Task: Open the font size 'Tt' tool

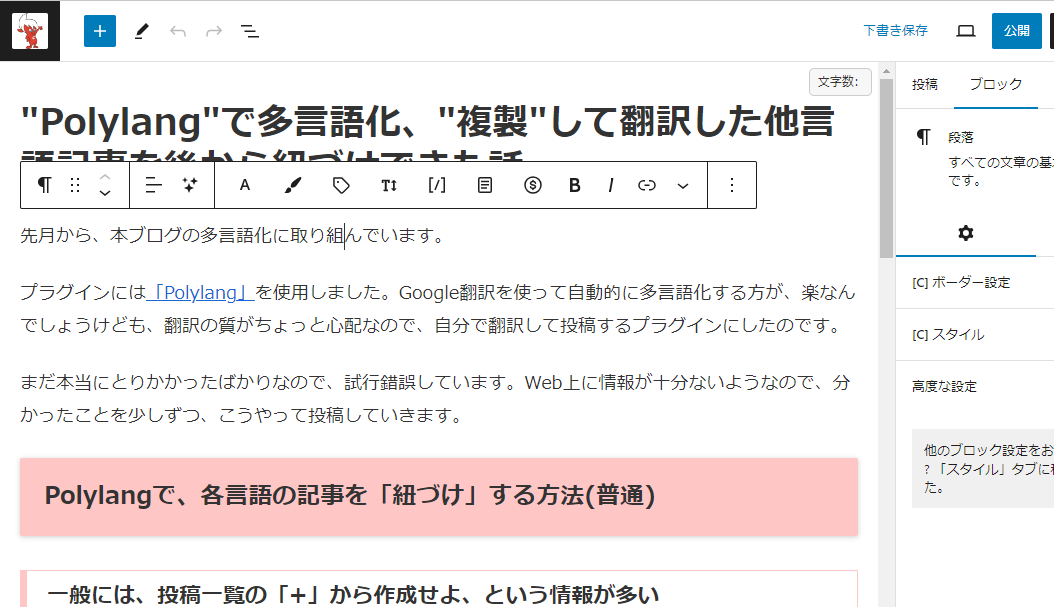Action: tap(389, 185)
